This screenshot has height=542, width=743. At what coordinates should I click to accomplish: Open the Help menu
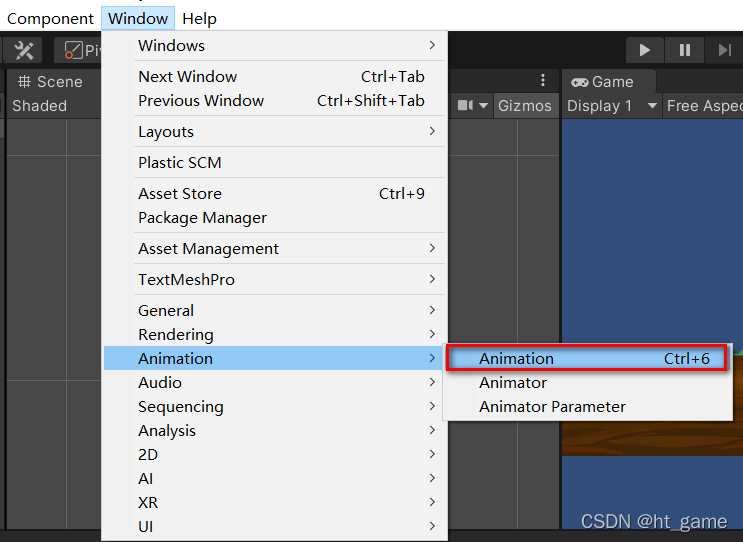click(x=199, y=18)
